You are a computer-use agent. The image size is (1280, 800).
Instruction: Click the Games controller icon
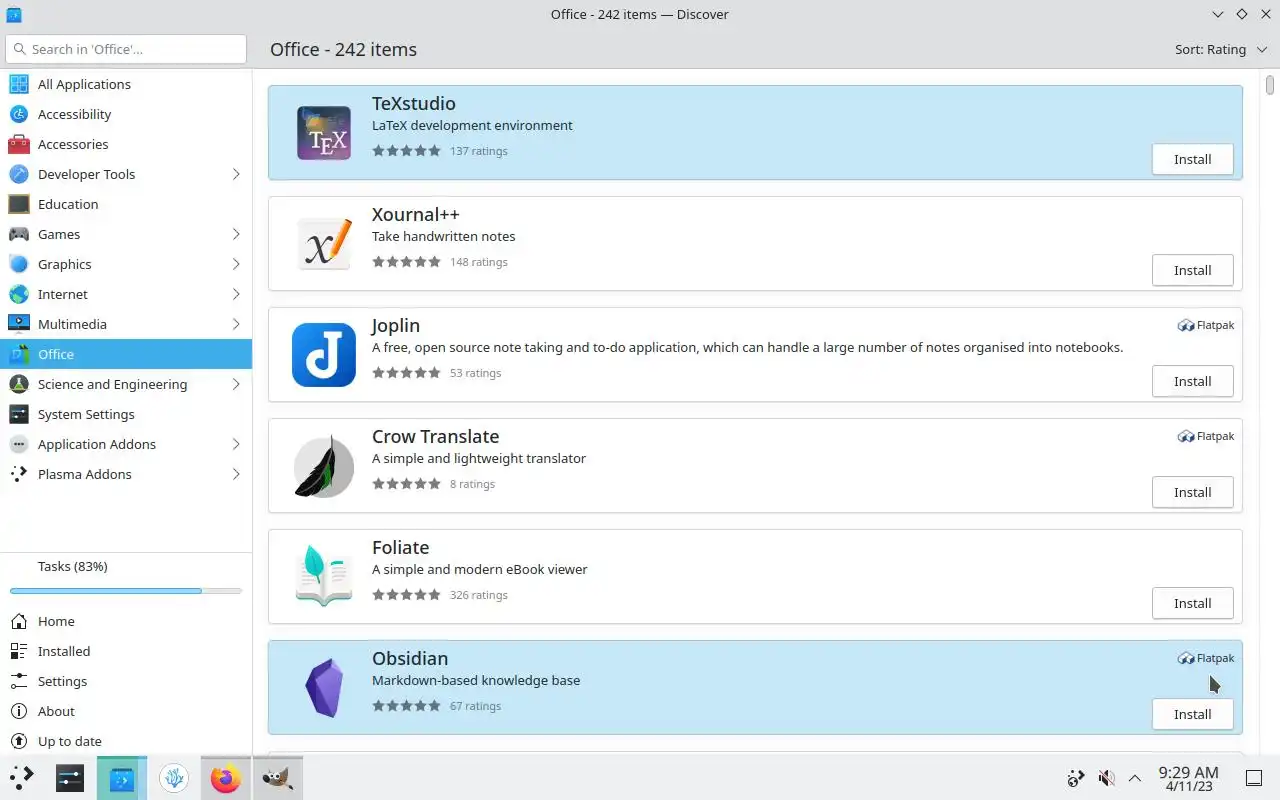click(19, 234)
